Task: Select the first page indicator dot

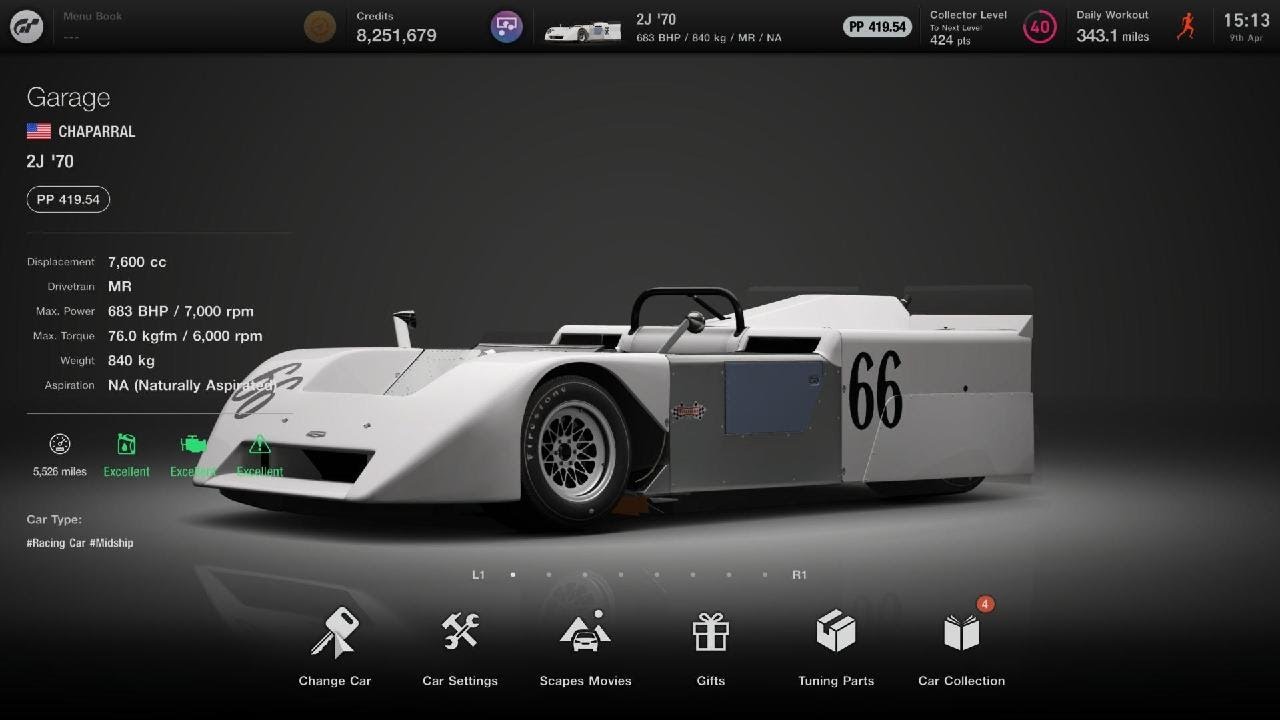Action: tap(513, 575)
